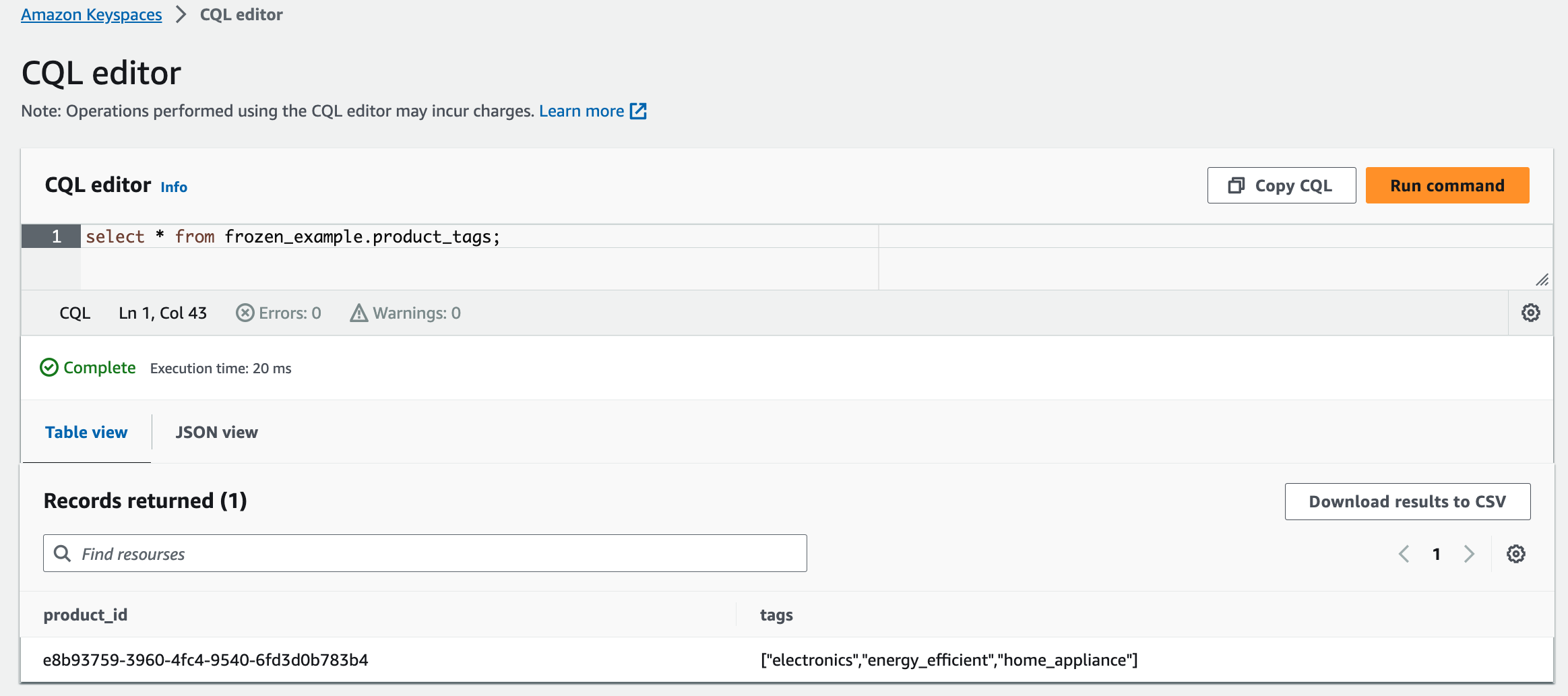Go to next results page
This screenshot has width=1568, height=696.
(x=1470, y=554)
